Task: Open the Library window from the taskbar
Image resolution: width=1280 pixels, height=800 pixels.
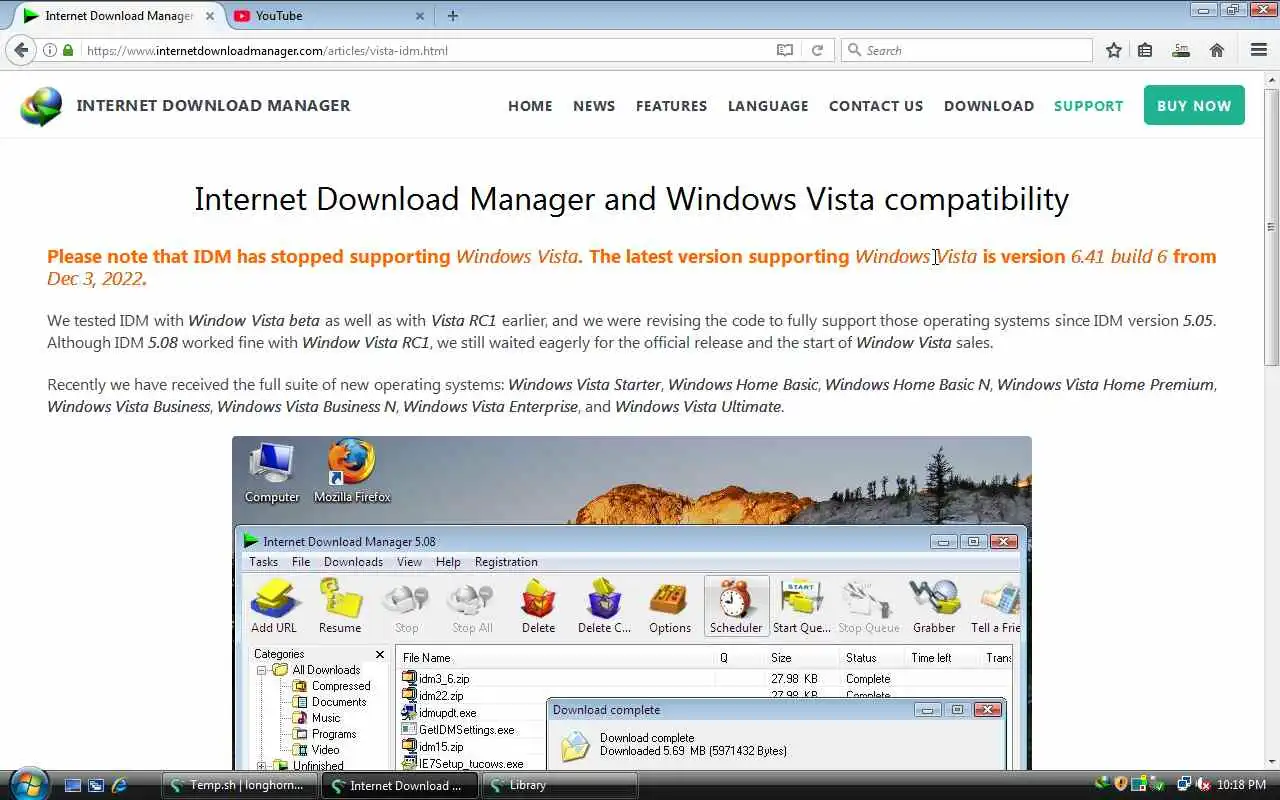Action: point(559,785)
